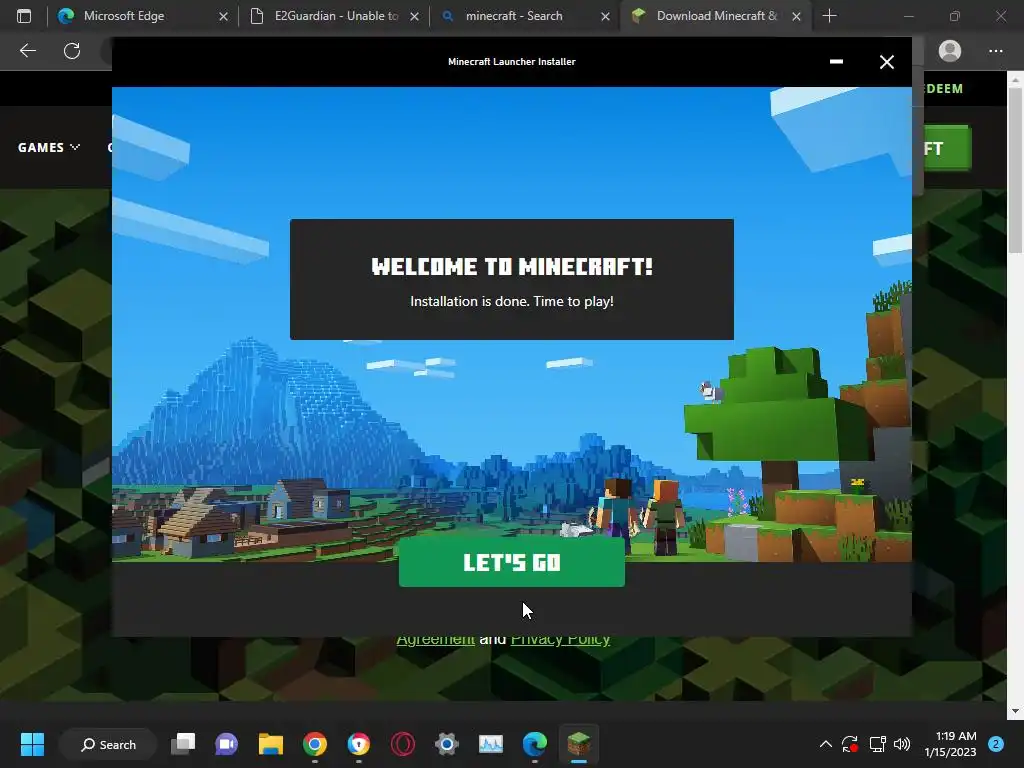
Task: Click the page vertical scrollbar thumb
Action: tap(1015, 170)
